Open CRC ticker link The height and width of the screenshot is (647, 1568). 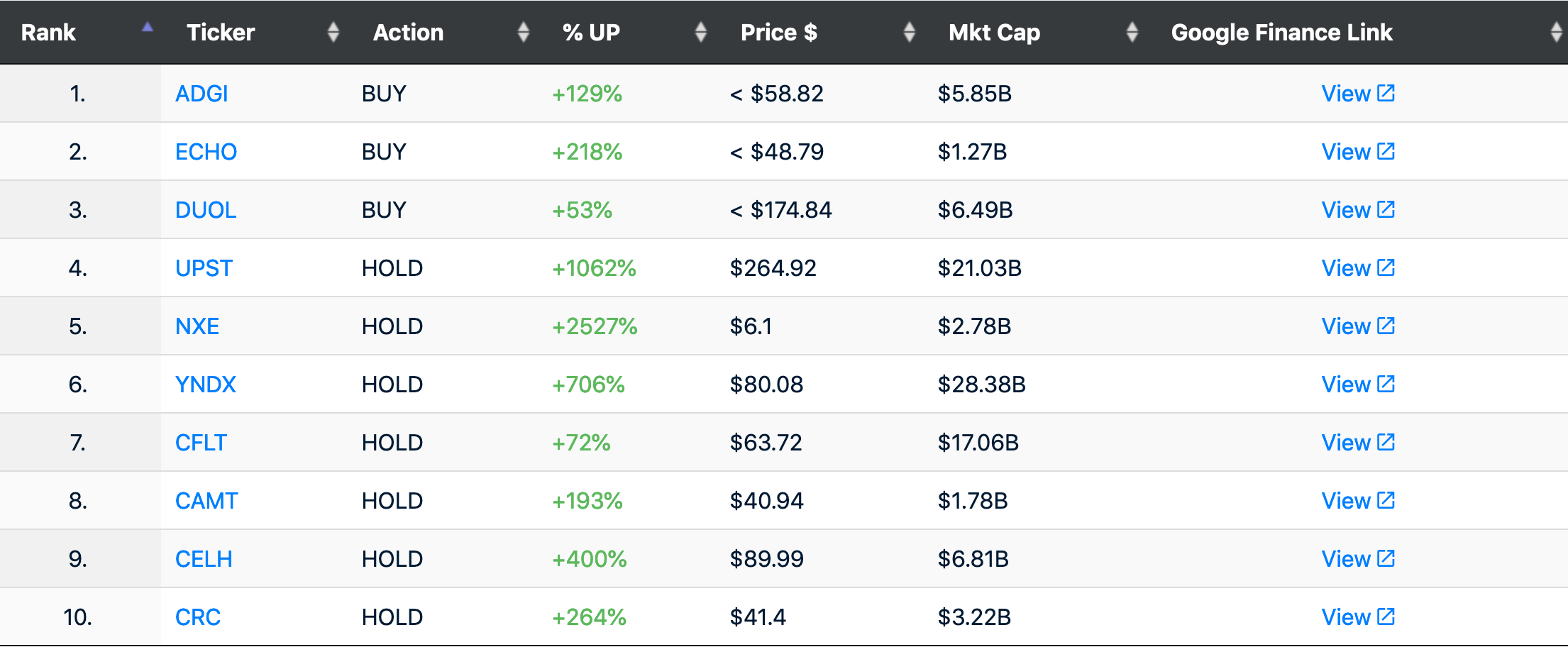pyautogui.click(x=198, y=617)
